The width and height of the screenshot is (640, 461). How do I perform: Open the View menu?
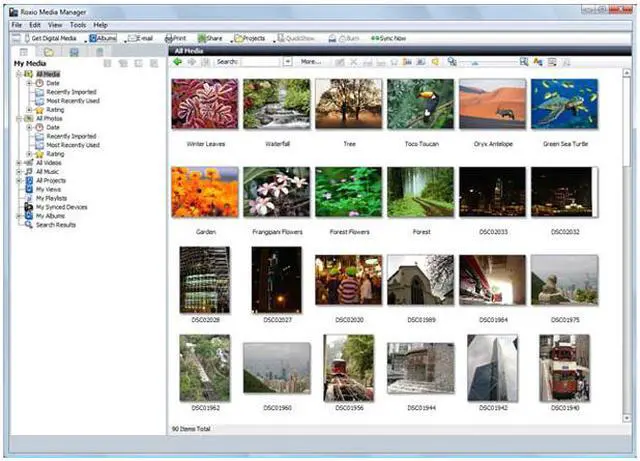[55, 24]
